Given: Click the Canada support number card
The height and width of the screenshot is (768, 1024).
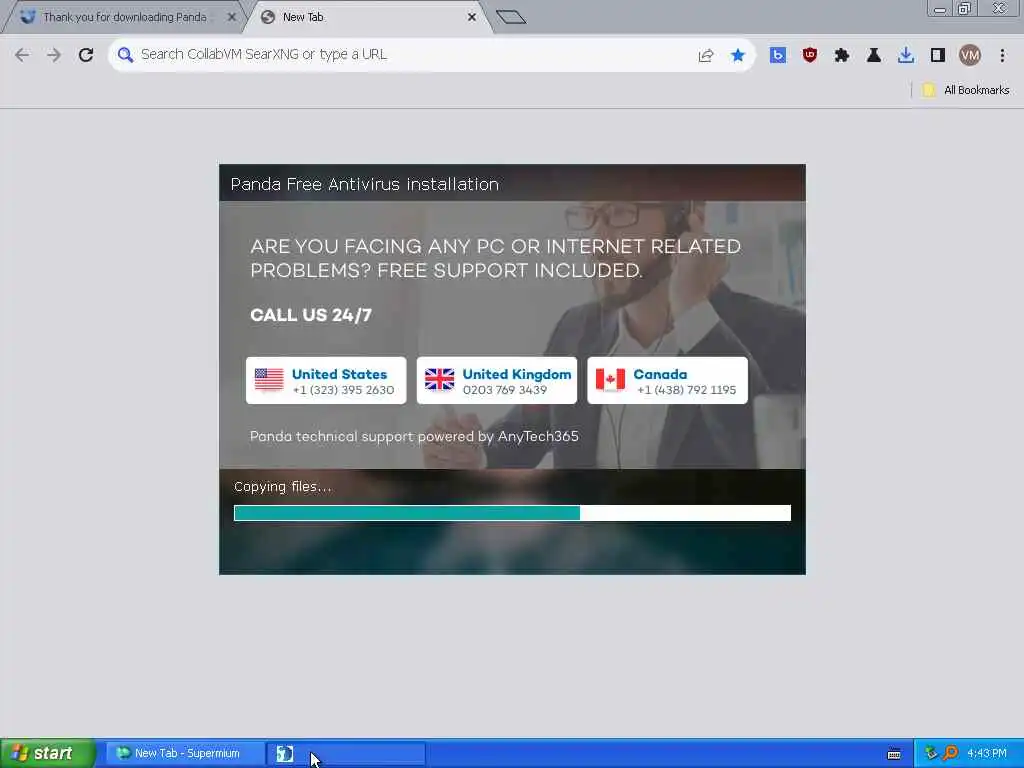Looking at the screenshot, I should coord(667,381).
